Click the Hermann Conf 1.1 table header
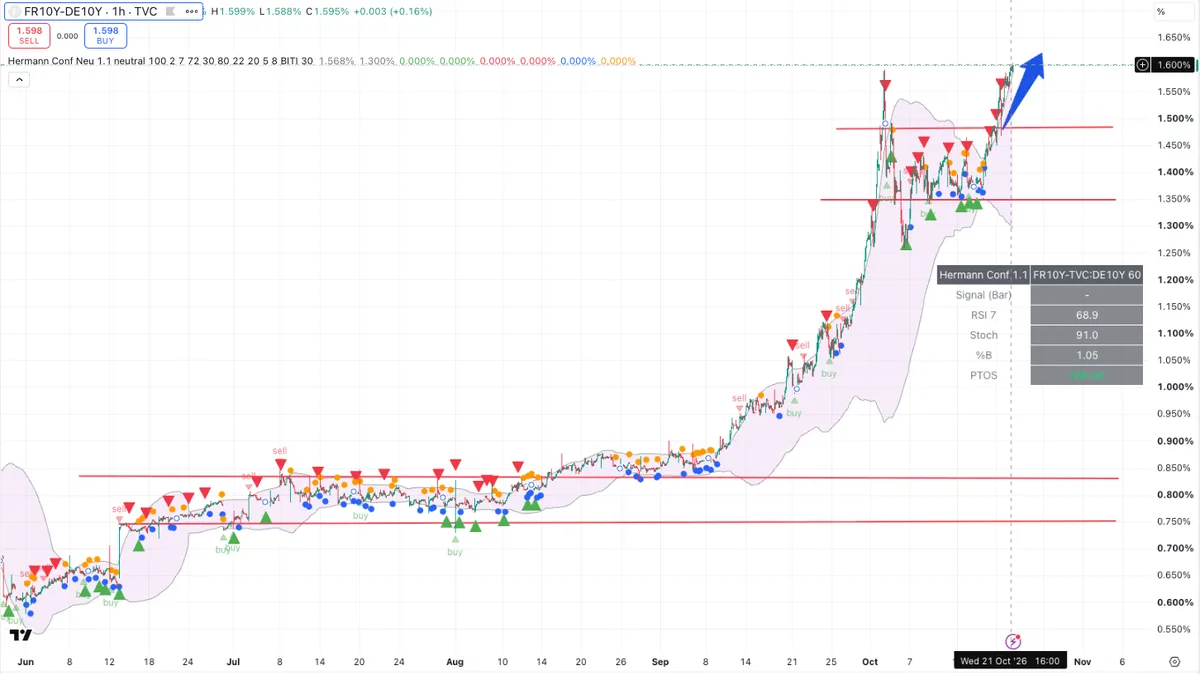This screenshot has height=674, width=1200. (x=983, y=275)
